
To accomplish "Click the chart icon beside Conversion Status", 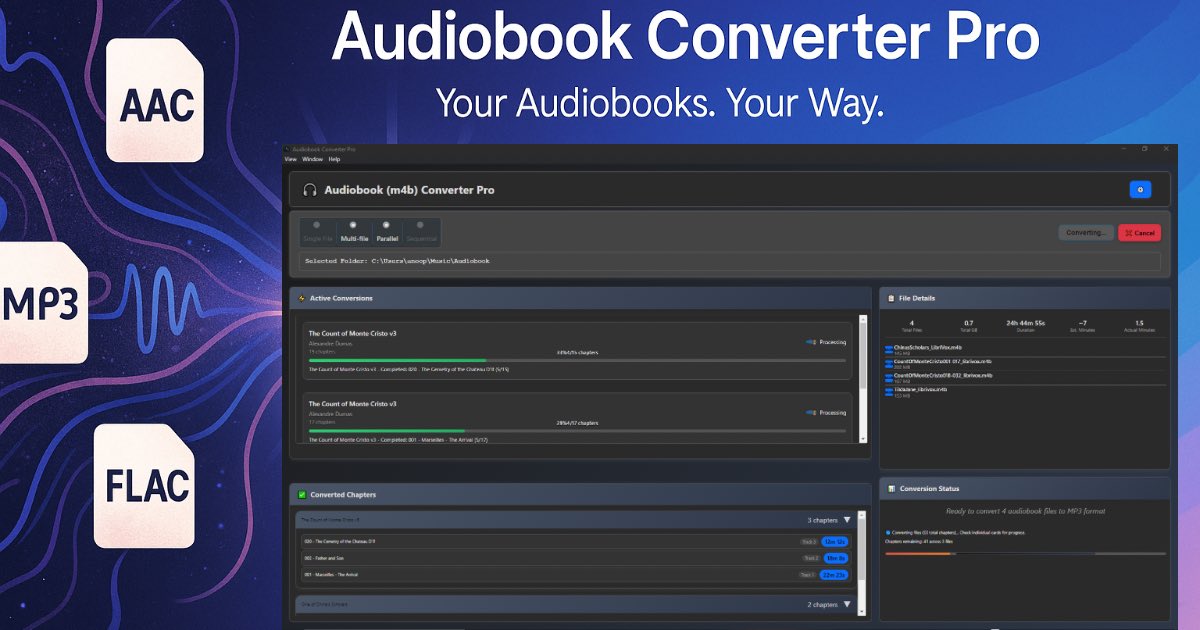I will coord(891,489).
